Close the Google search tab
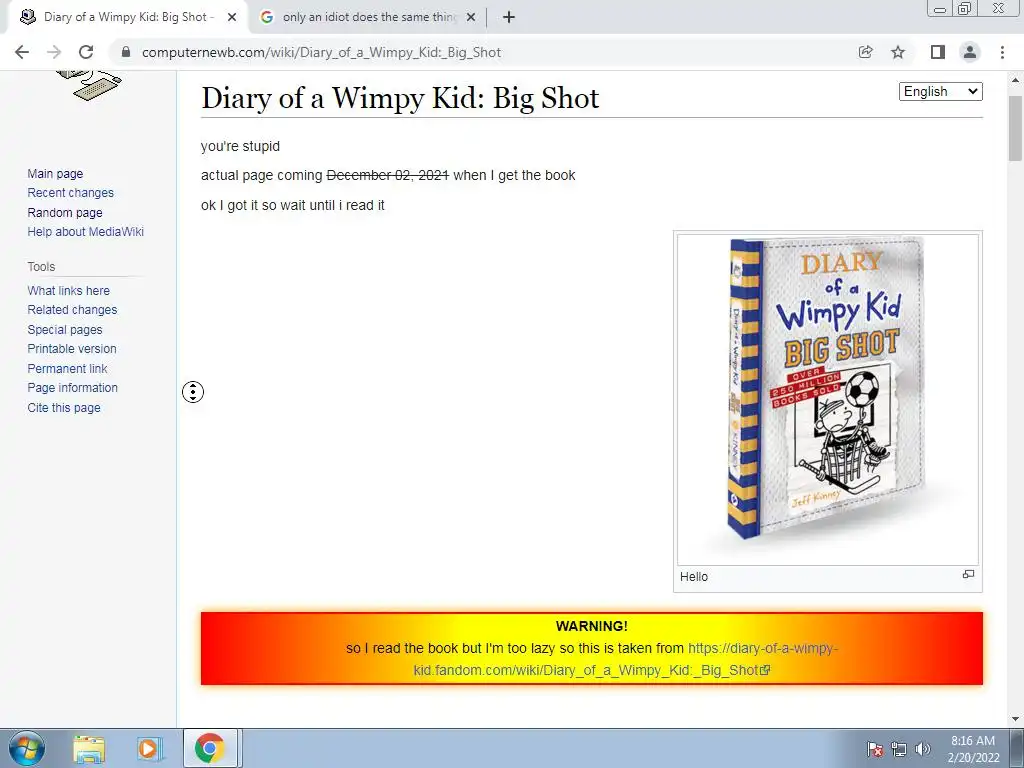The width and height of the screenshot is (1024, 768). point(471,18)
